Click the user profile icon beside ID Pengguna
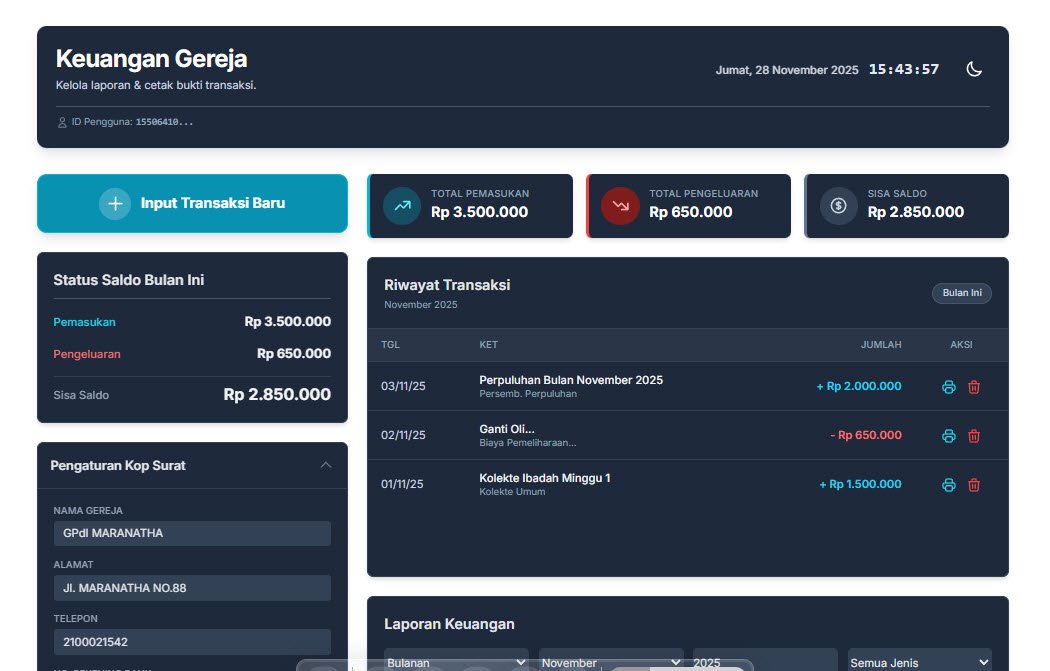1050x671 pixels. [x=62, y=123]
